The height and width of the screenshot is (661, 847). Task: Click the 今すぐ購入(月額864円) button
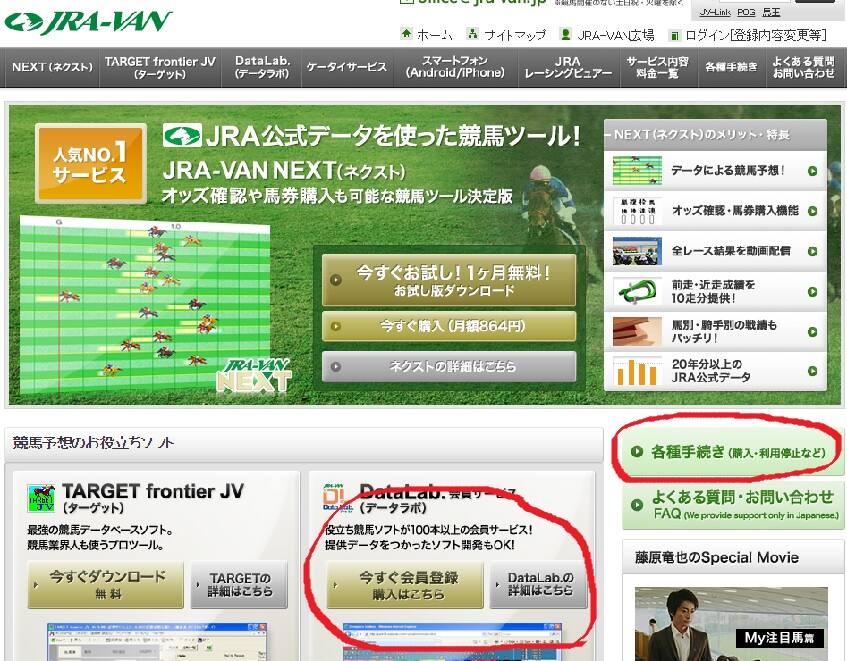tap(449, 326)
